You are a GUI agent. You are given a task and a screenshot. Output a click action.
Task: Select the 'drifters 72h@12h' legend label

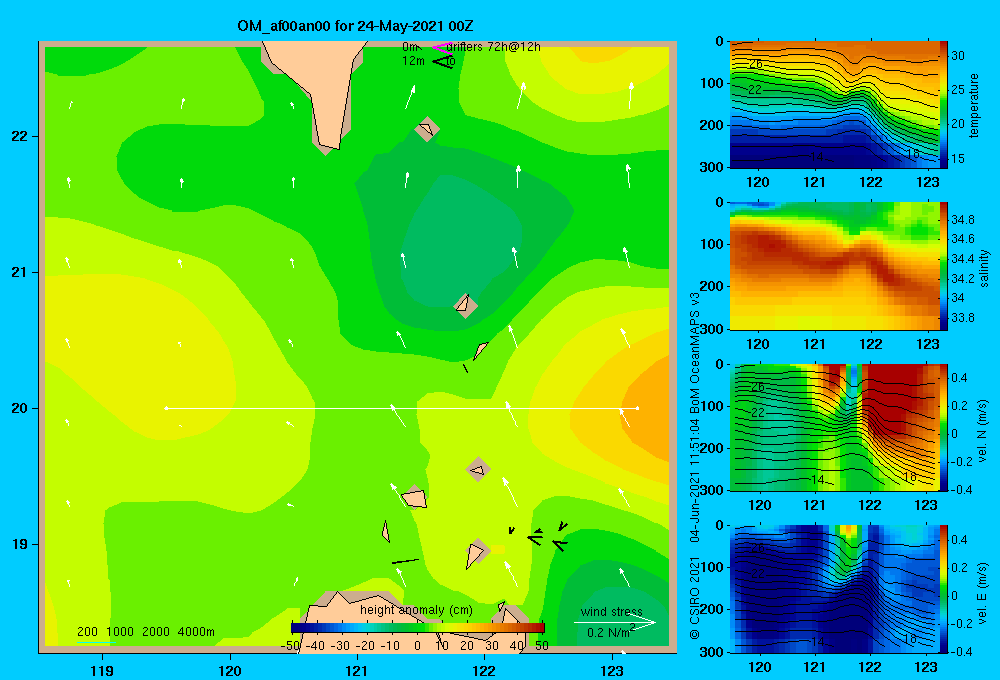493,47
